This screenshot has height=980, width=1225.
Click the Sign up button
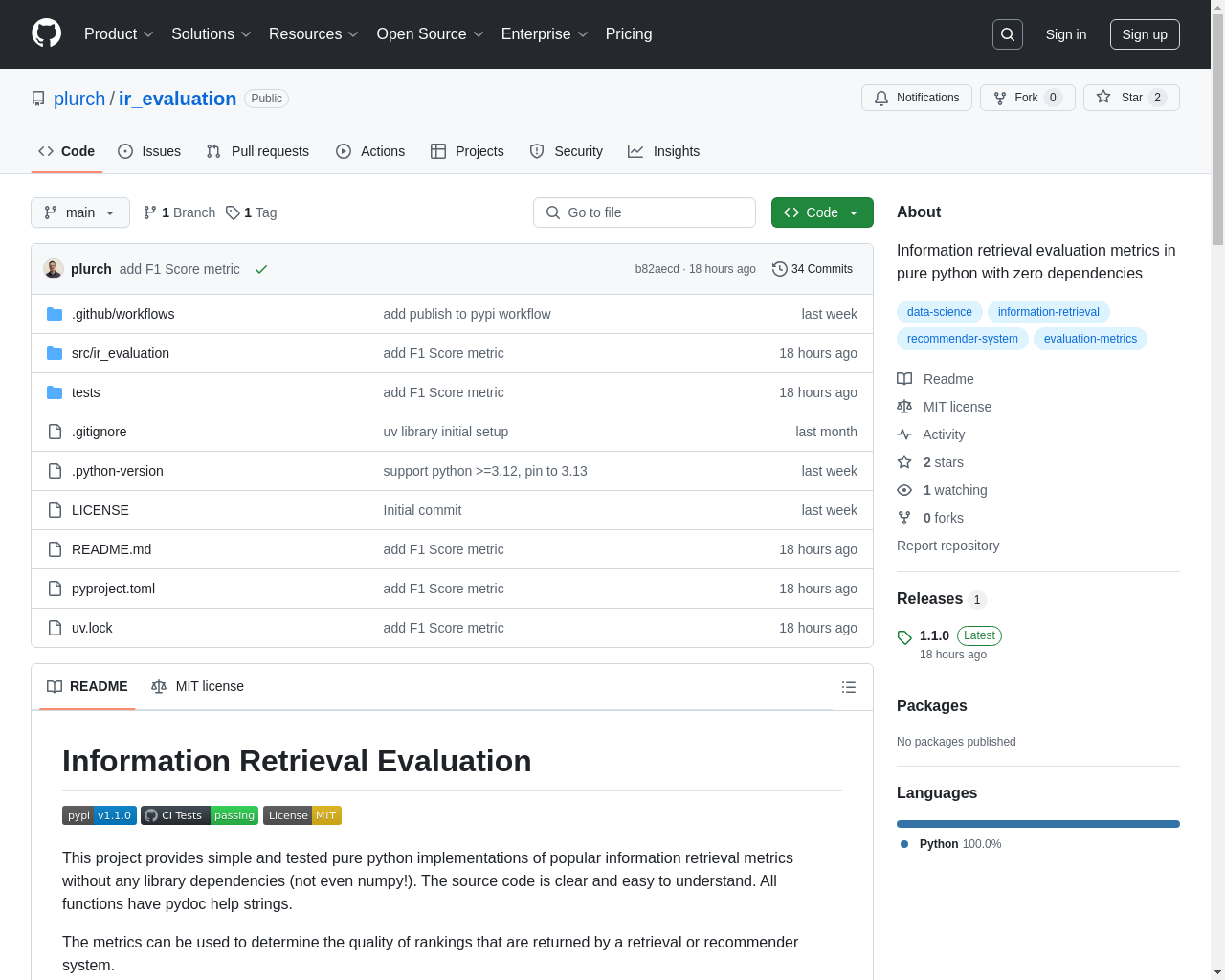point(1145,34)
